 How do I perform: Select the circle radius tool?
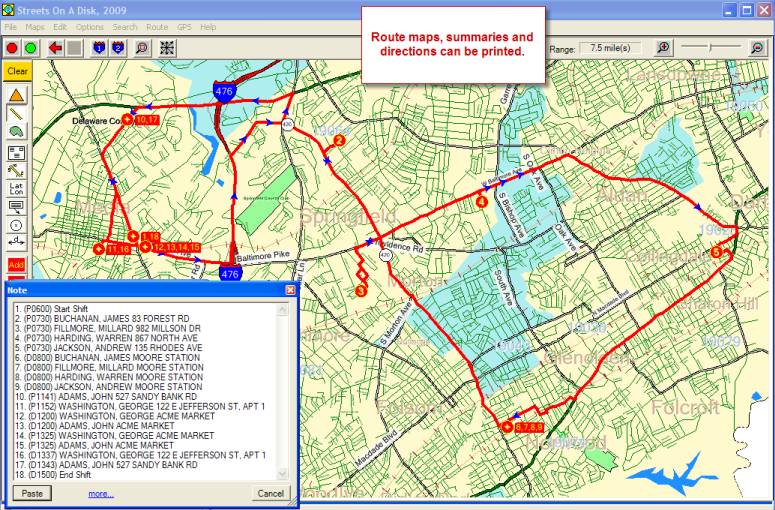(x=17, y=225)
